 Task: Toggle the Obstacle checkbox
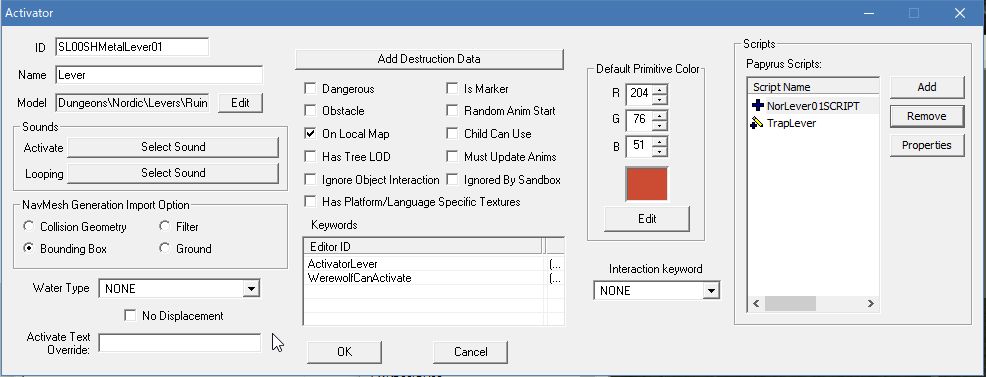point(310,111)
